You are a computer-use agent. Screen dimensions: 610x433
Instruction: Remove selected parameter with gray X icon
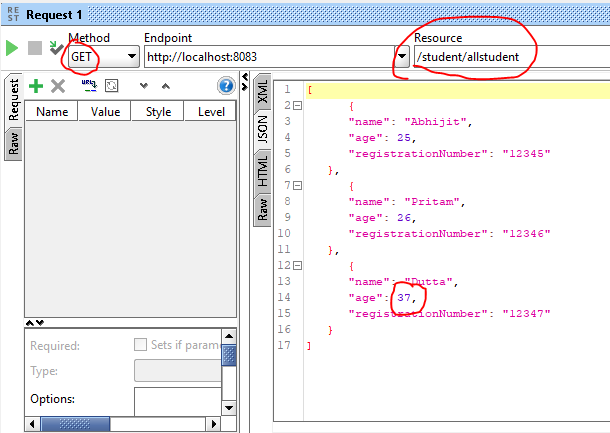pos(58,86)
